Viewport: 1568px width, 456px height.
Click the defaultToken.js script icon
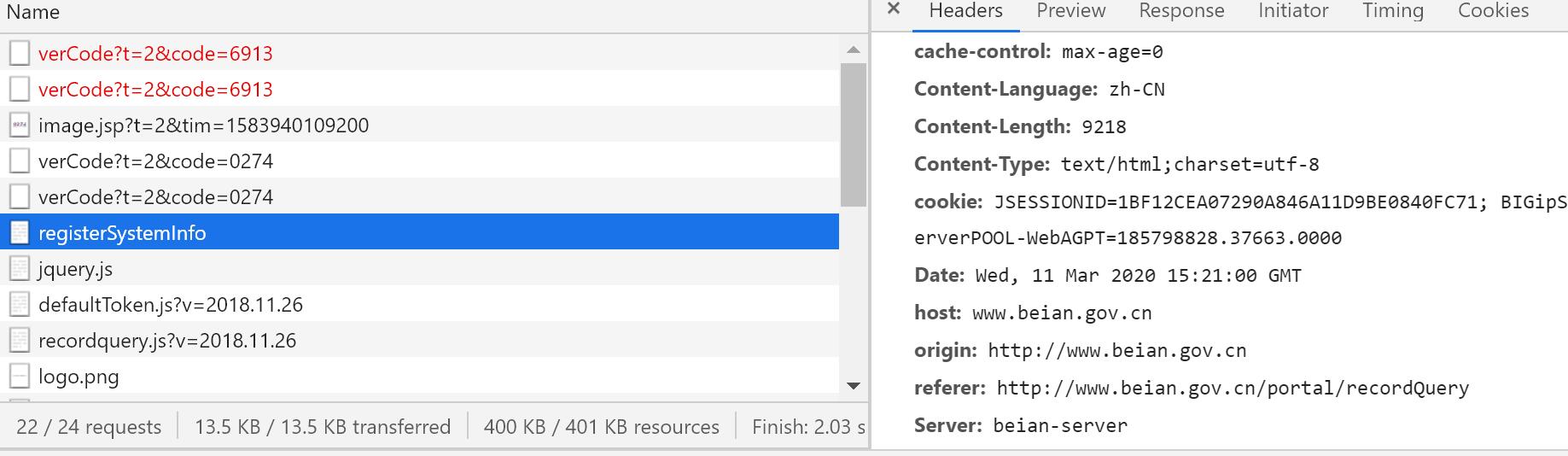click(x=20, y=305)
